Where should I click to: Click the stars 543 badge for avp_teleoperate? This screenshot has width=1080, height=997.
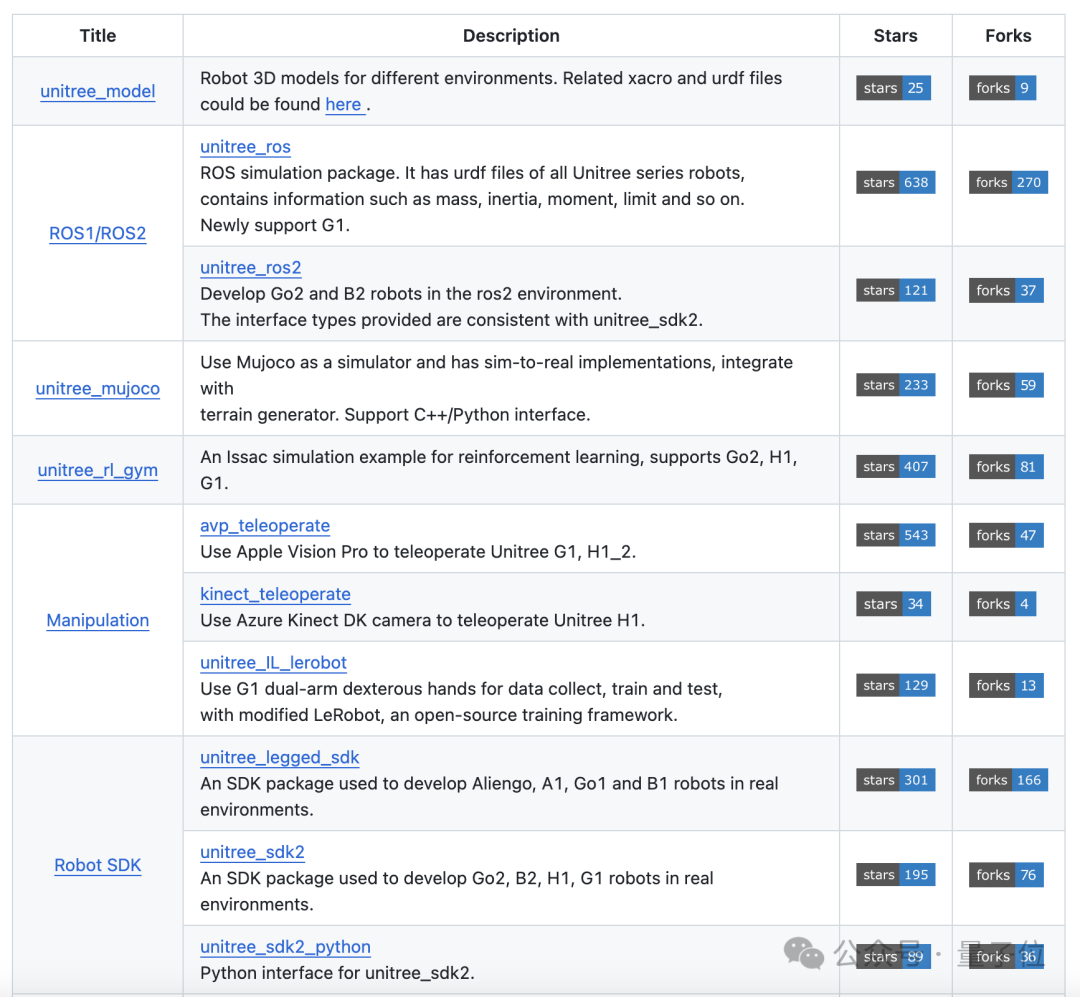pos(895,536)
